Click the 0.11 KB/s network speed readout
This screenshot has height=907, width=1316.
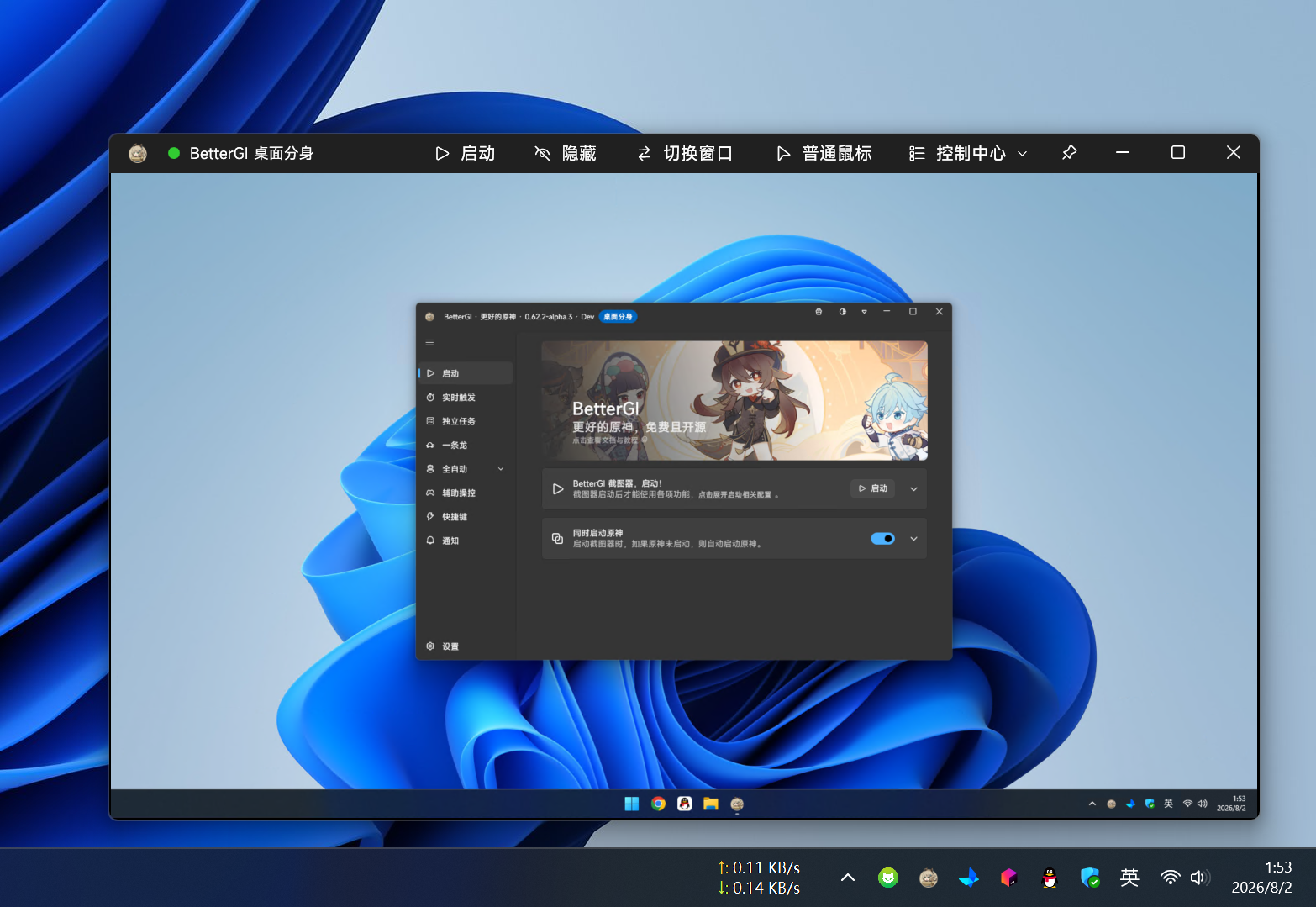coord(759,867)
